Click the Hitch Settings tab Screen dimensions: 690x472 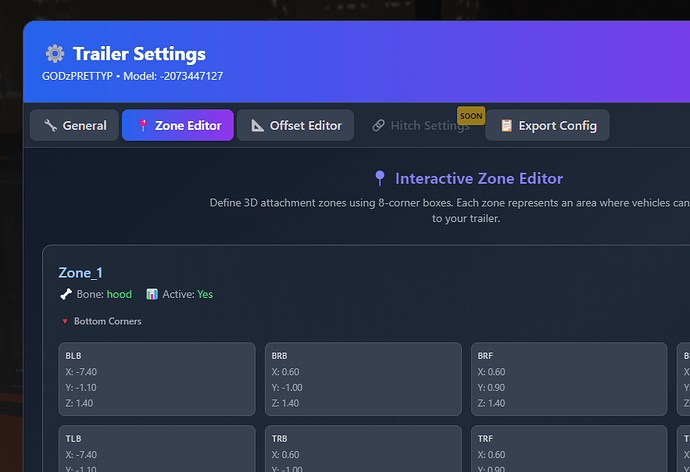[421, 125]
